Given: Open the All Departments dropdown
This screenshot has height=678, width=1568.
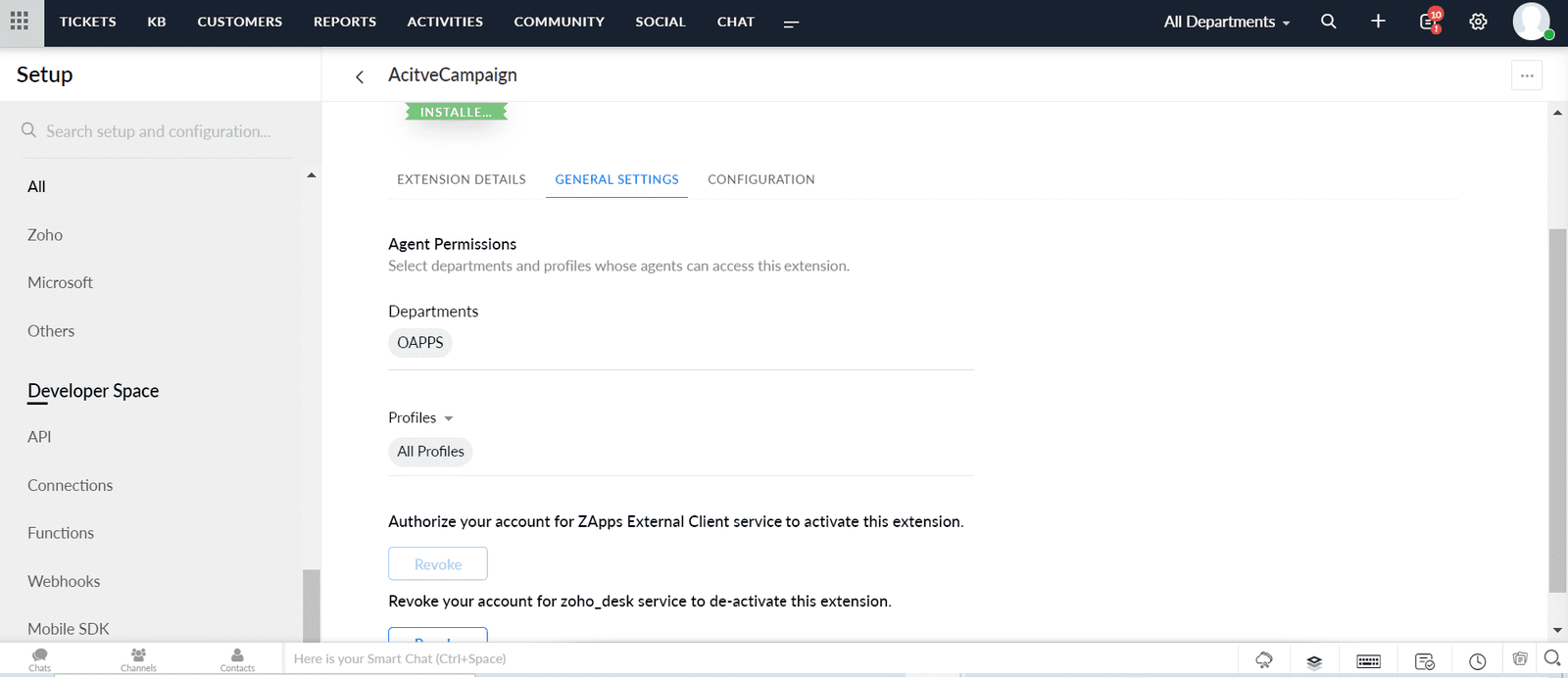Looking at the screenshot, I should (x=1226, y=22).
